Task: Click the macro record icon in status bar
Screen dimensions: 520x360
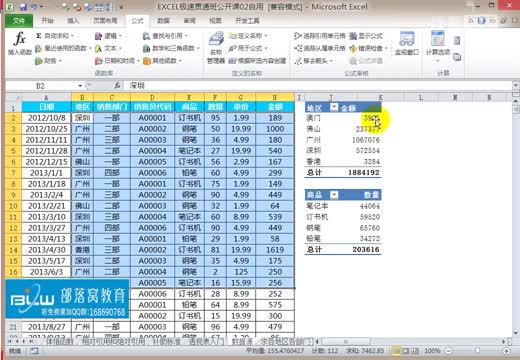Action: point(34,351)
